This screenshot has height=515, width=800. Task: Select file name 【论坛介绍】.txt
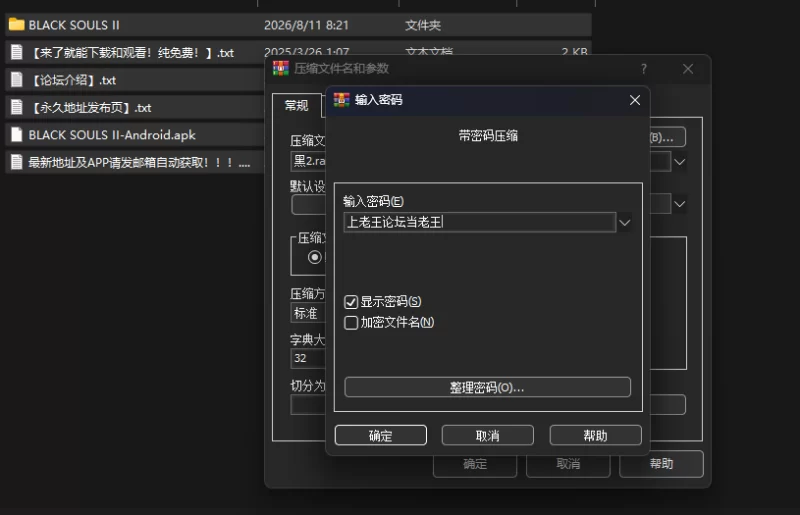(72, 80)
